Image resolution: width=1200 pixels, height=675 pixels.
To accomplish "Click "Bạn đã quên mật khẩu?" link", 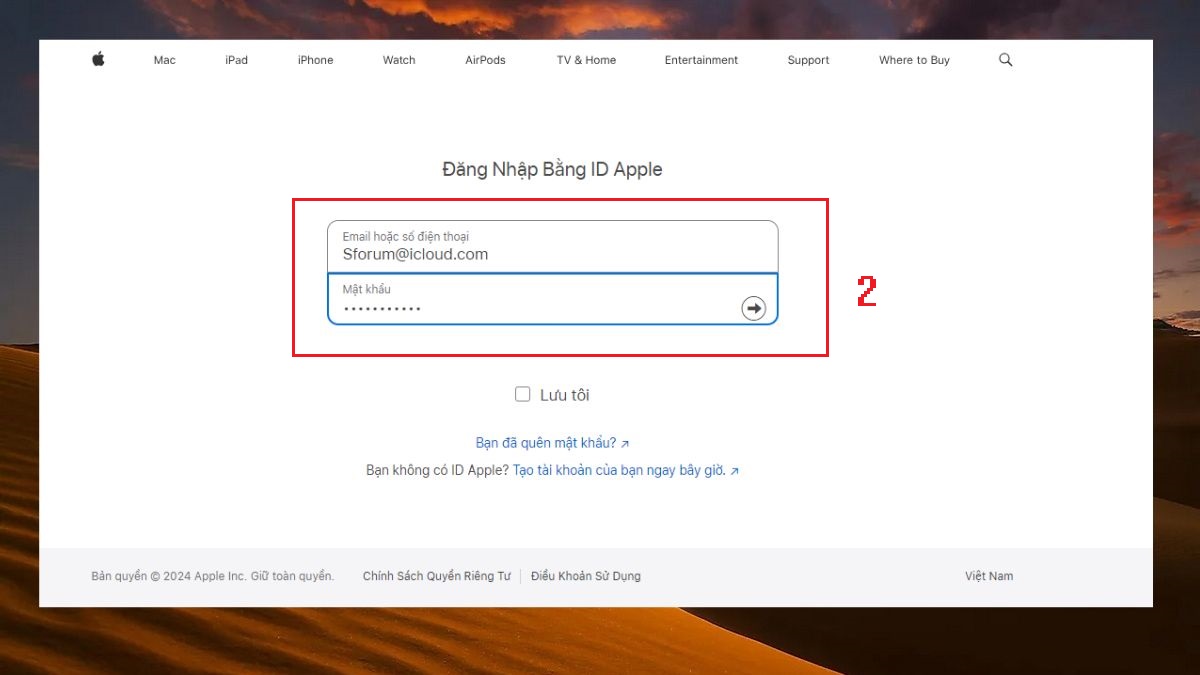I will 552,443.
